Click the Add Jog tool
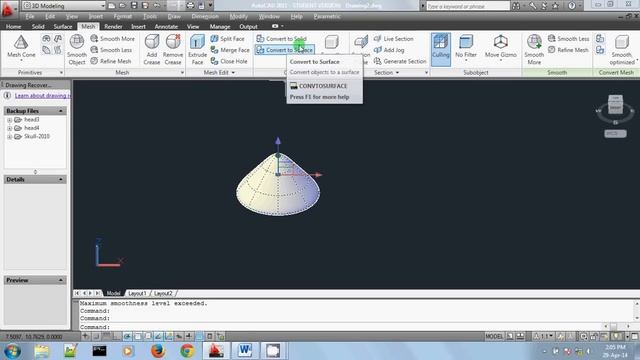 point(389,50)
